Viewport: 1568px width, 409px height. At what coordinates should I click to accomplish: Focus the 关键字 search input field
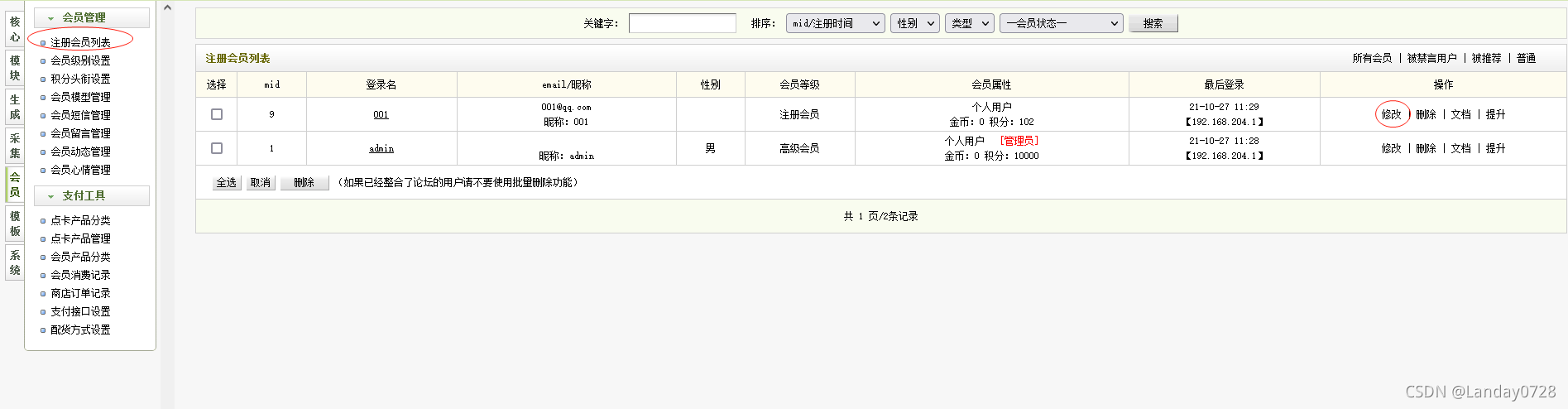click(x=682, y=23)
